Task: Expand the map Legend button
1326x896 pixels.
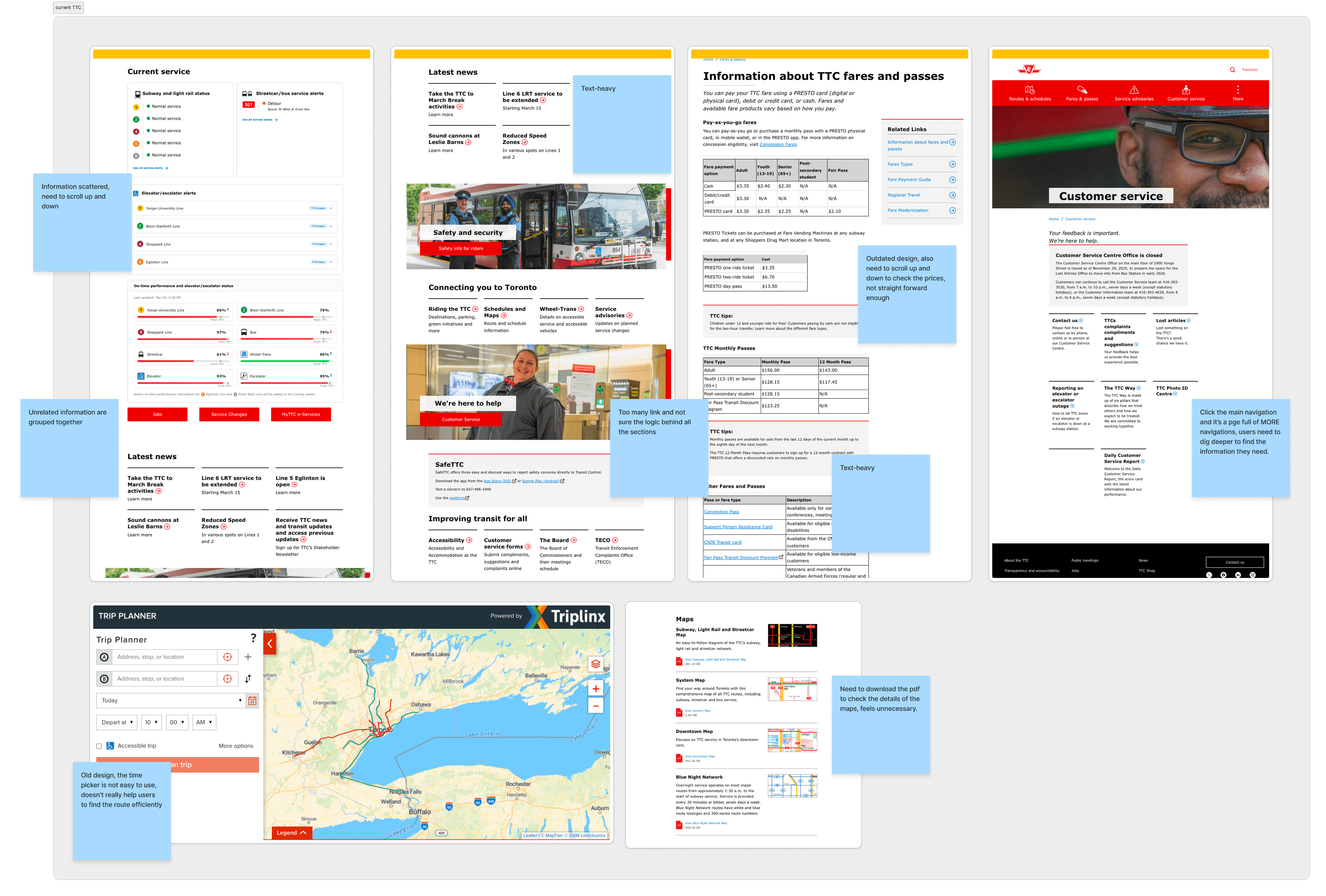Action: coord(292,833)
